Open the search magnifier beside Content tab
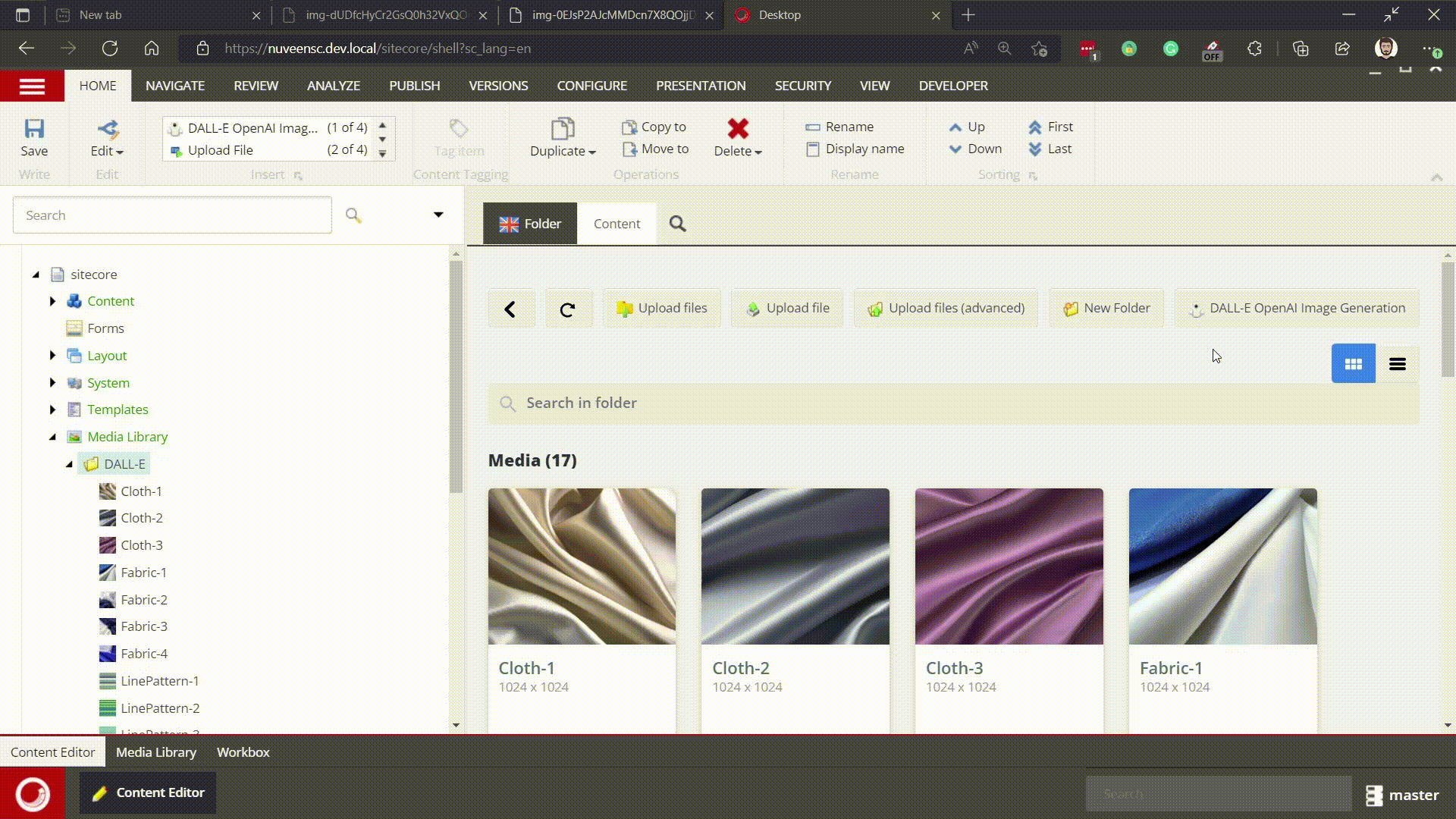1456x819 pixels. tap(677, 224)
